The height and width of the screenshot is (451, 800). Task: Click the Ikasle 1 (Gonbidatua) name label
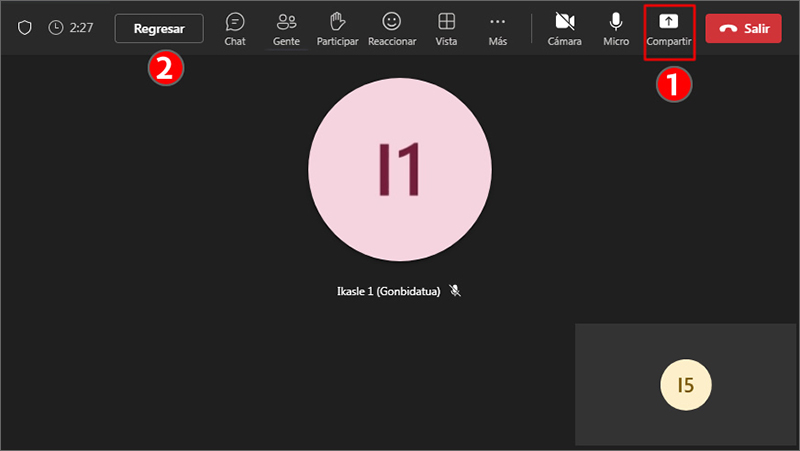(x=390, y=291)
